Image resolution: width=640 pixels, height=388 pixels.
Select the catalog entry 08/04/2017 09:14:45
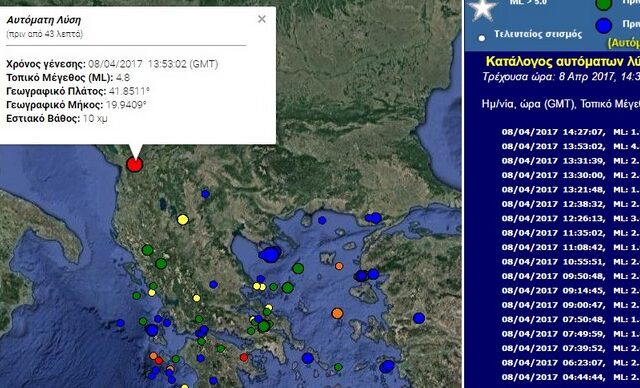571,290
